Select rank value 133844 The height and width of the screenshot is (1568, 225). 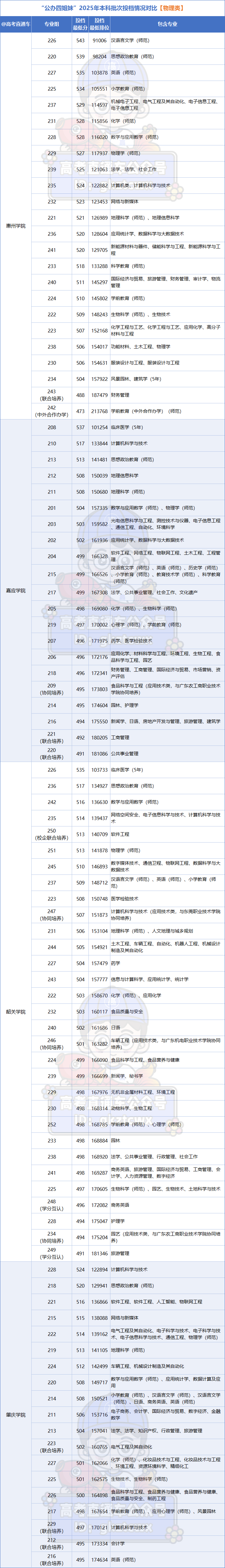click(99, 444)
